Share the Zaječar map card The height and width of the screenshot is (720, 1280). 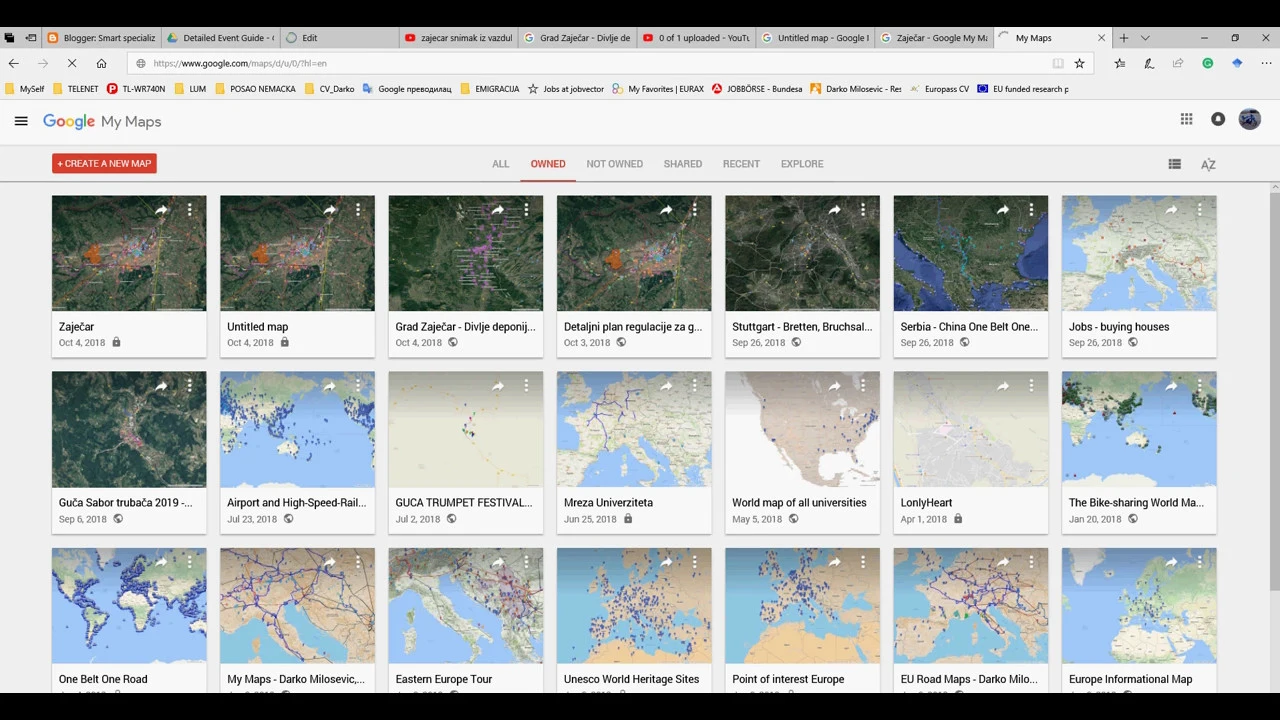tap(161, 210)
